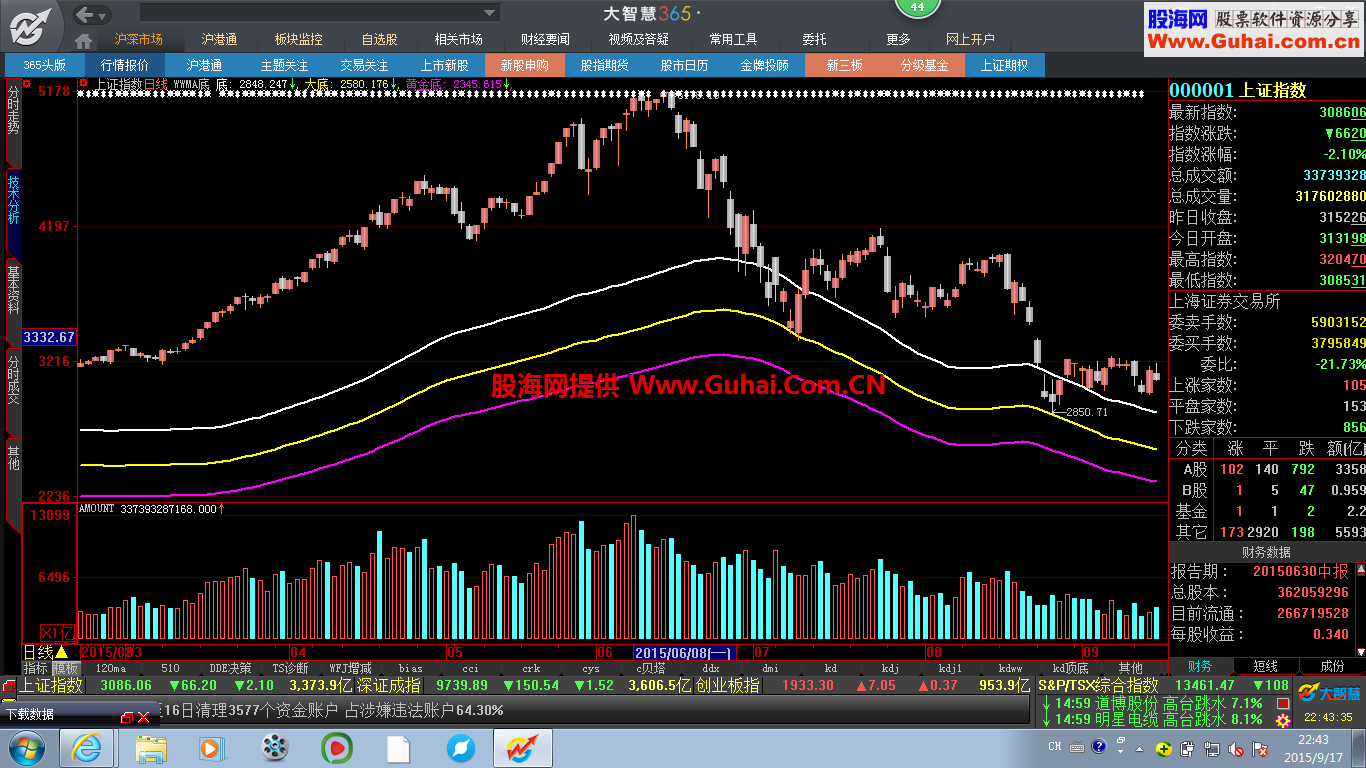Open the 常用工具 menu
1366x768 pixels.
pyautogui.click(x=733, y=40)
